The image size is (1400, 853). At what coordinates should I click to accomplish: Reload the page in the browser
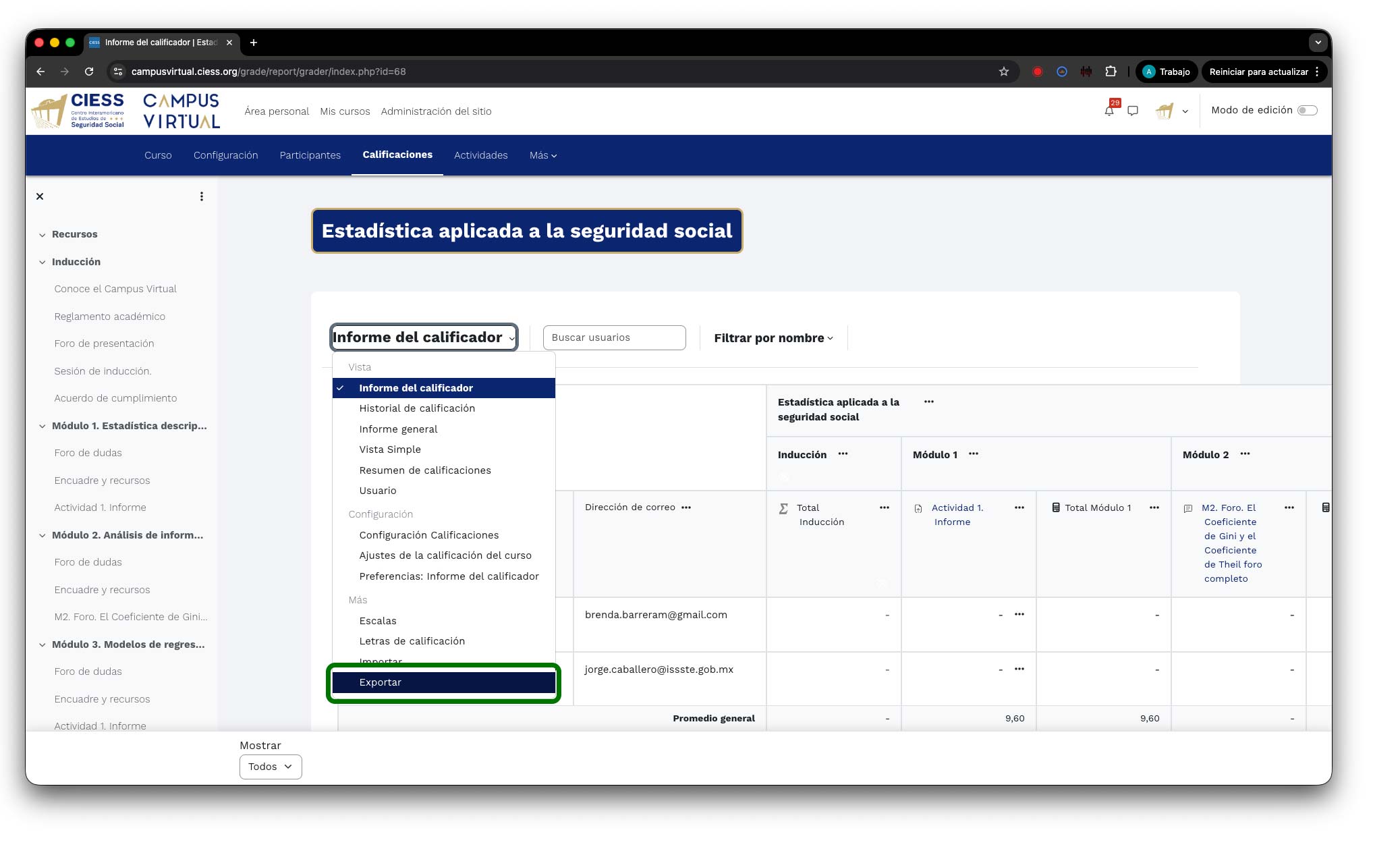point(89,72)
